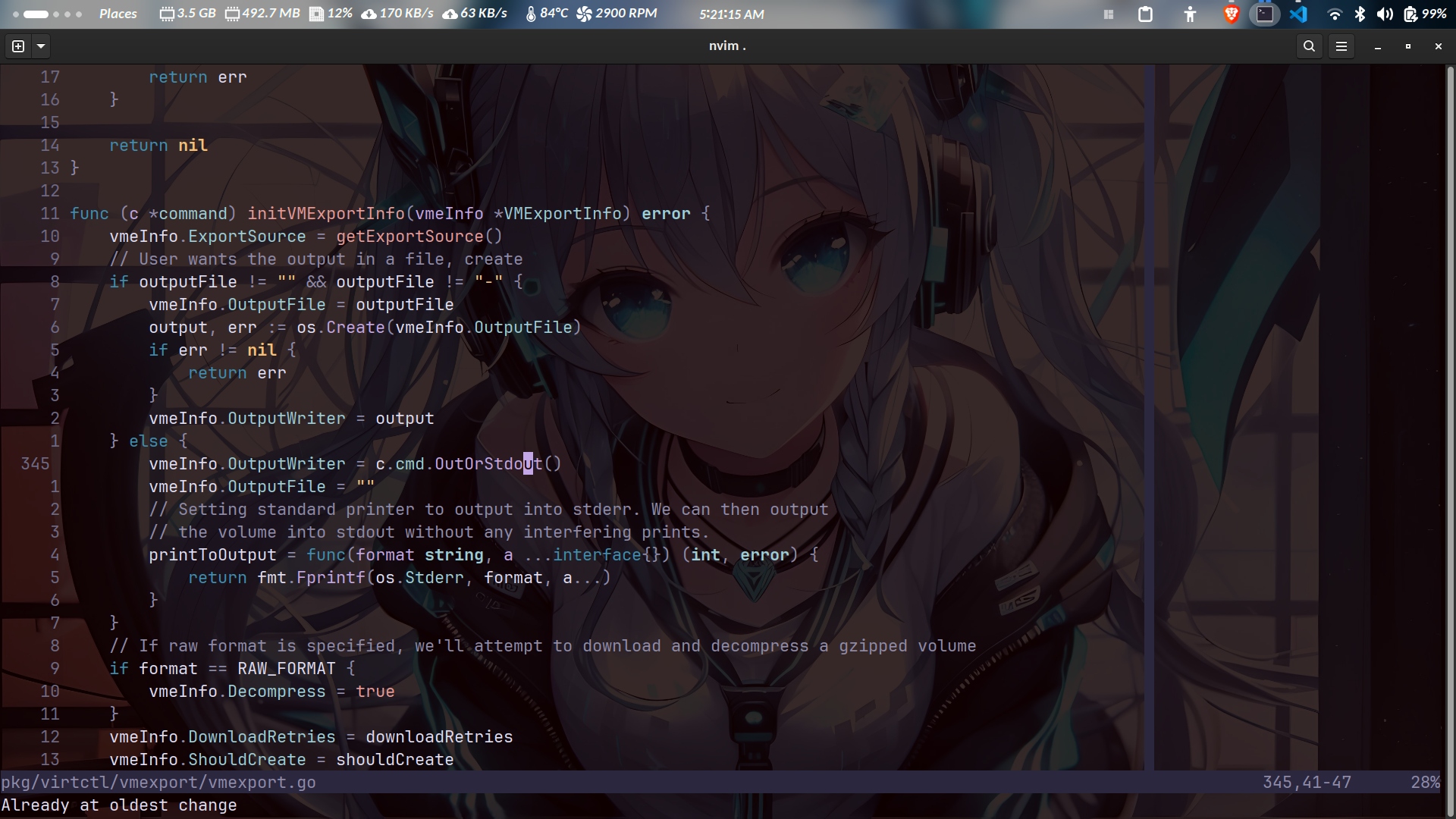Open the accessibility menu icon
This screenshot has width=1456, height=819.
coord(1190,14)
